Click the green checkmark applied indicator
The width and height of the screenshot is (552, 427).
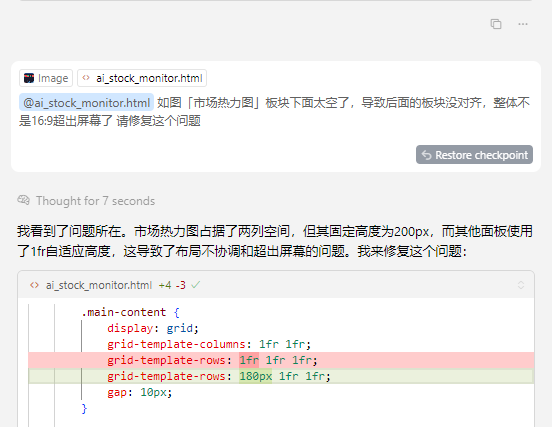[x=196, y=284]
